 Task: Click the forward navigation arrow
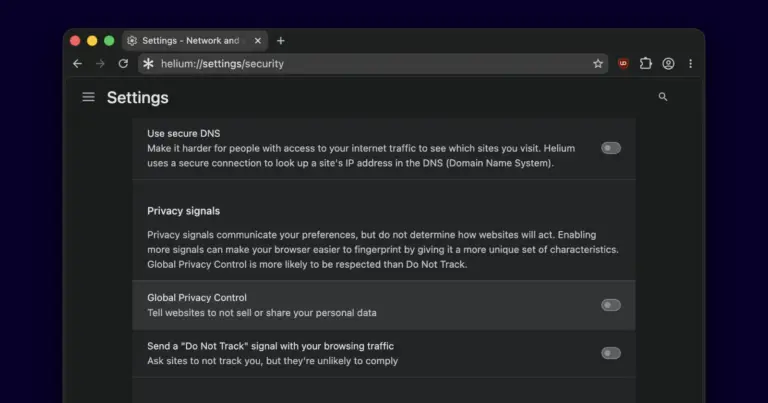(x=100, y=64)
